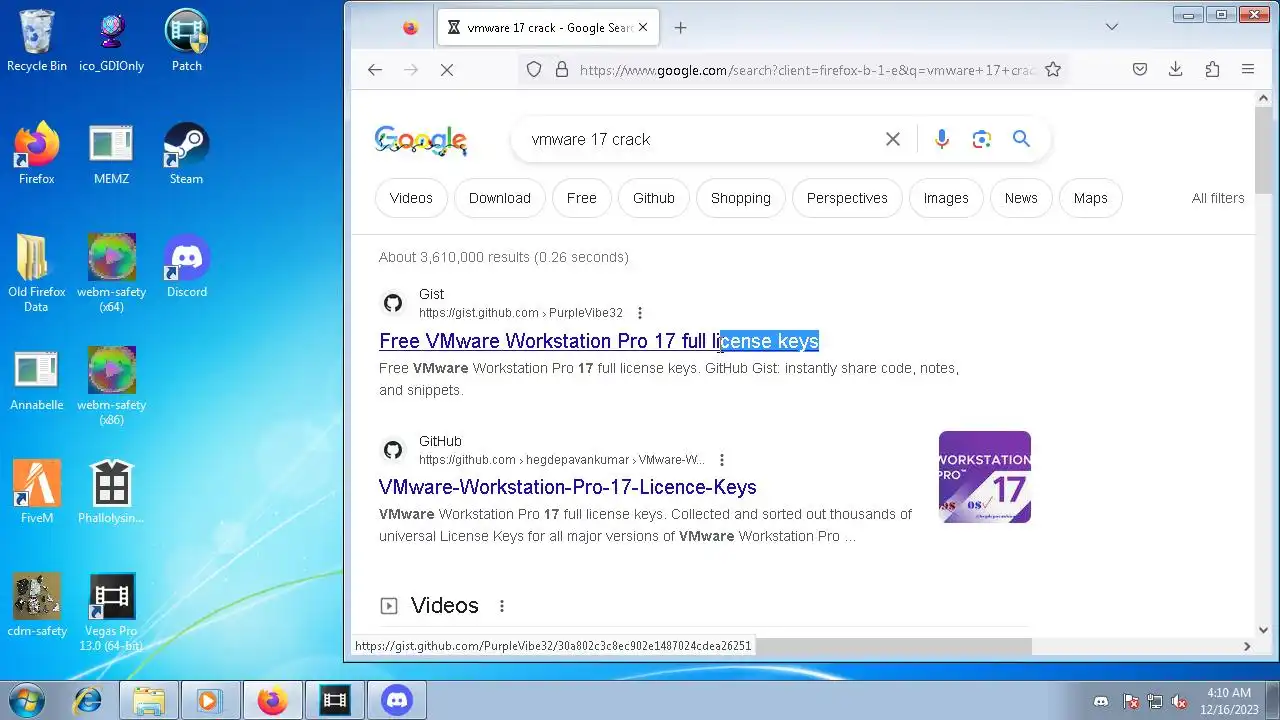Open the MEMZ desktop icon
1280x720 pixels.
tap(112, 153)
